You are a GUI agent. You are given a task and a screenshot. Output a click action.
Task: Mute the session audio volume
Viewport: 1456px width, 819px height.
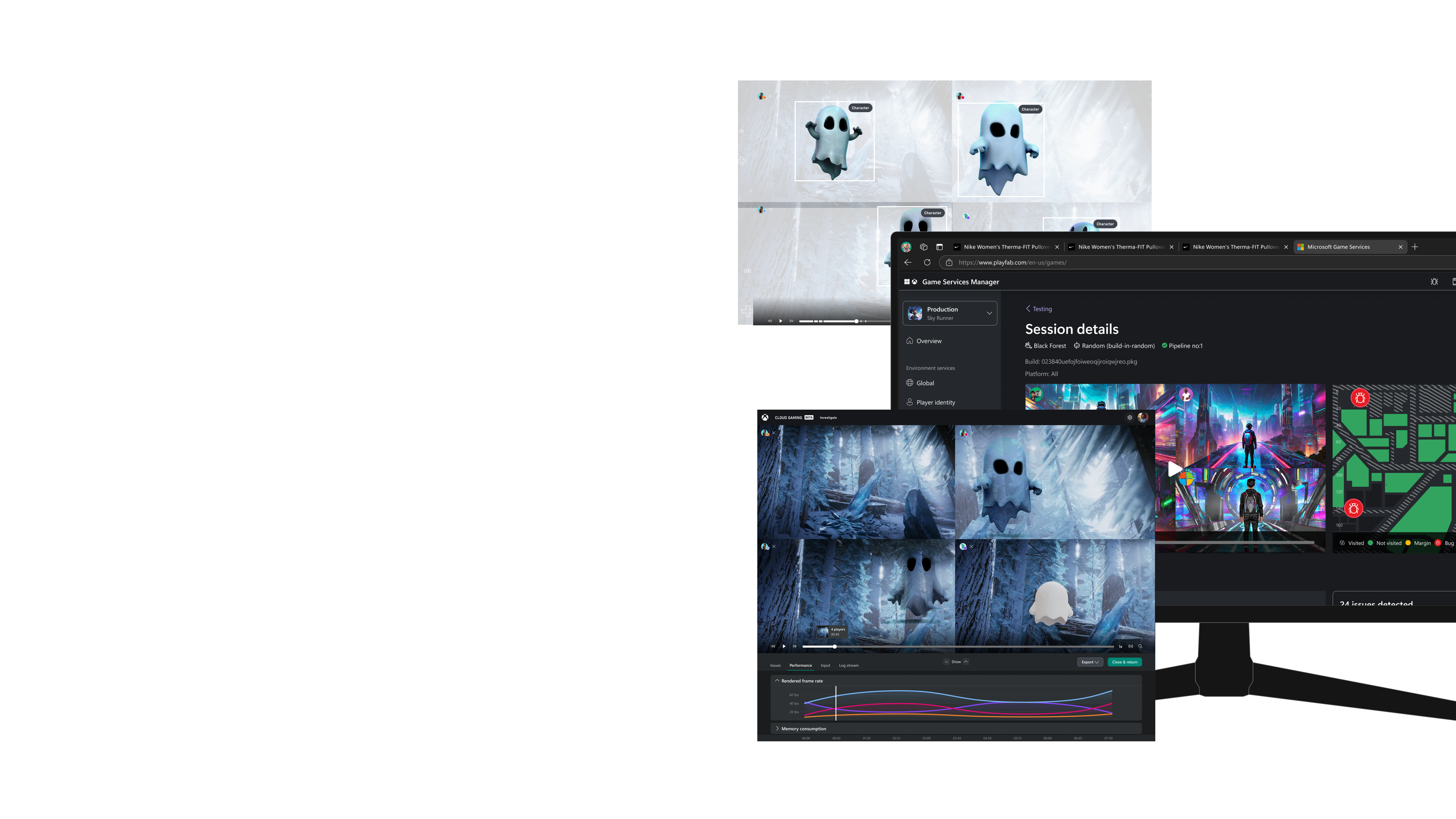[x=1131, y=646]
